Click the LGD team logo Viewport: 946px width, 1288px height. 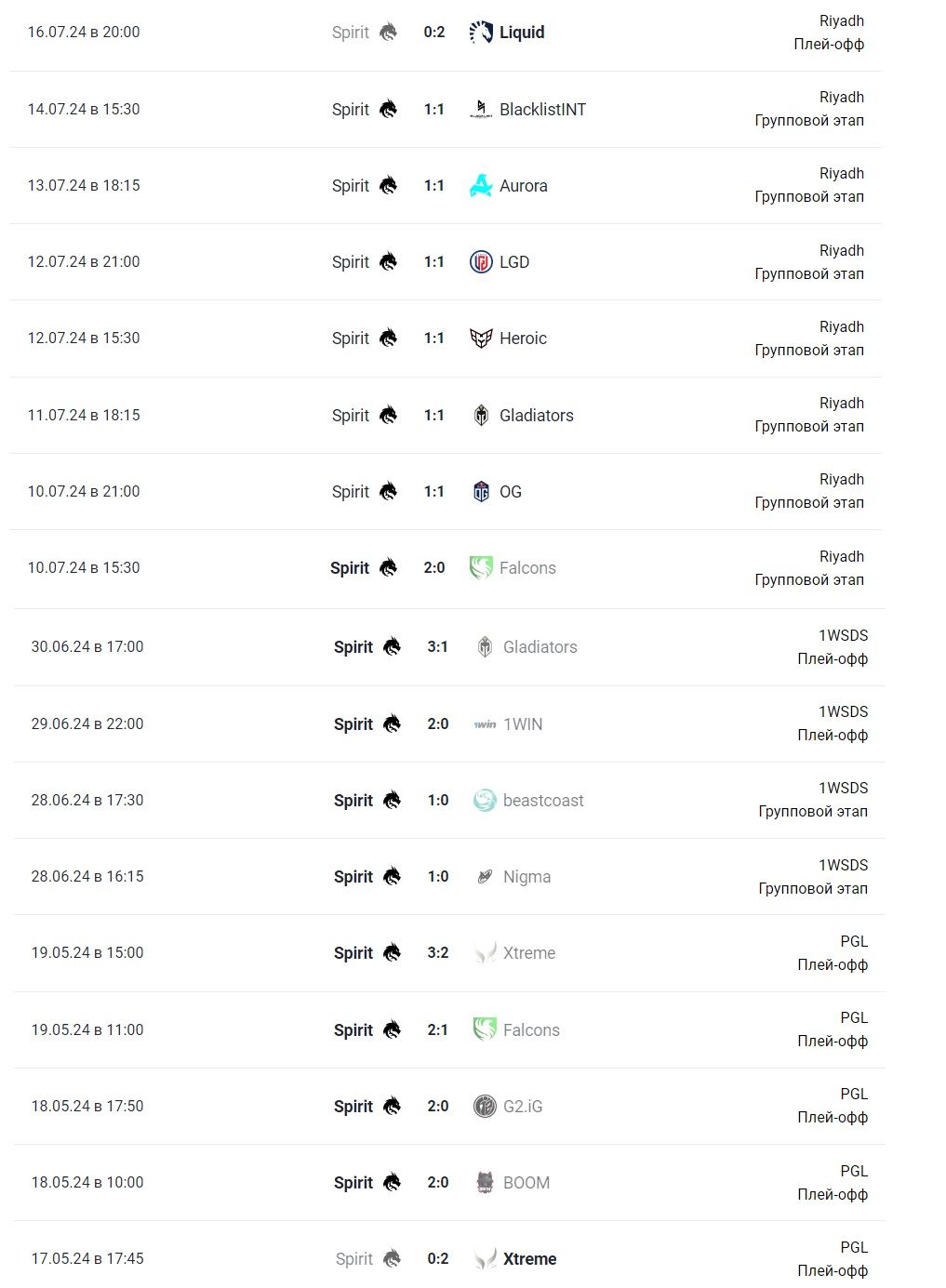click(x=481, y=262)
